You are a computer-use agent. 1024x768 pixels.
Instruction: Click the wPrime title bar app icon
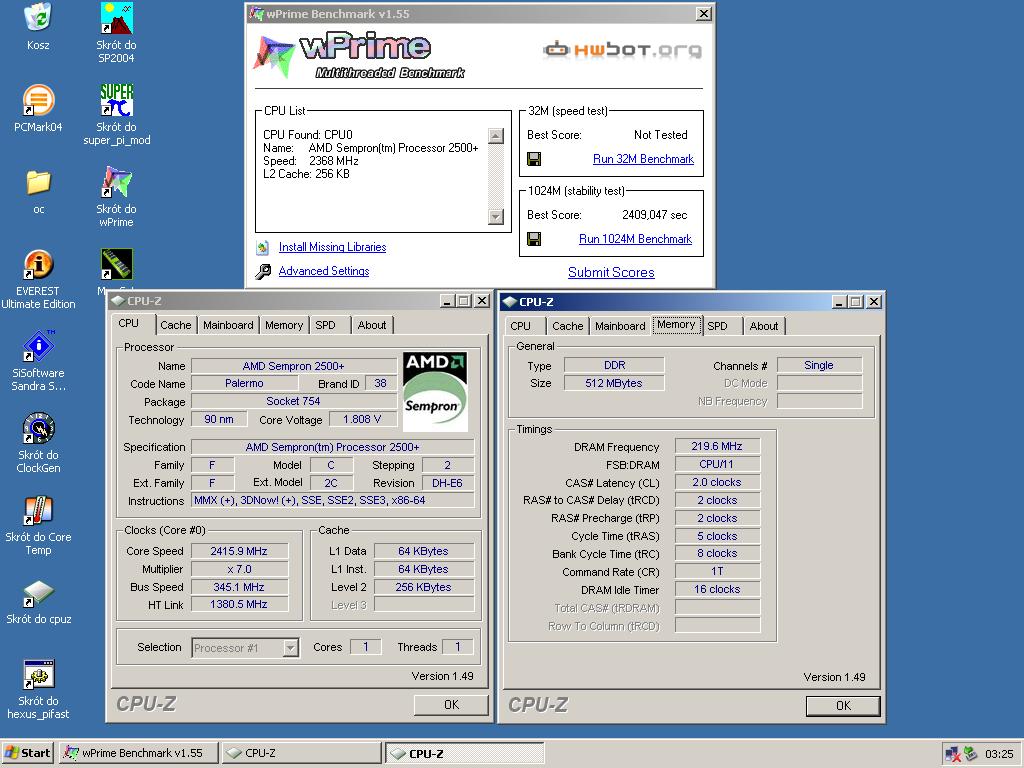pos(257,14)
